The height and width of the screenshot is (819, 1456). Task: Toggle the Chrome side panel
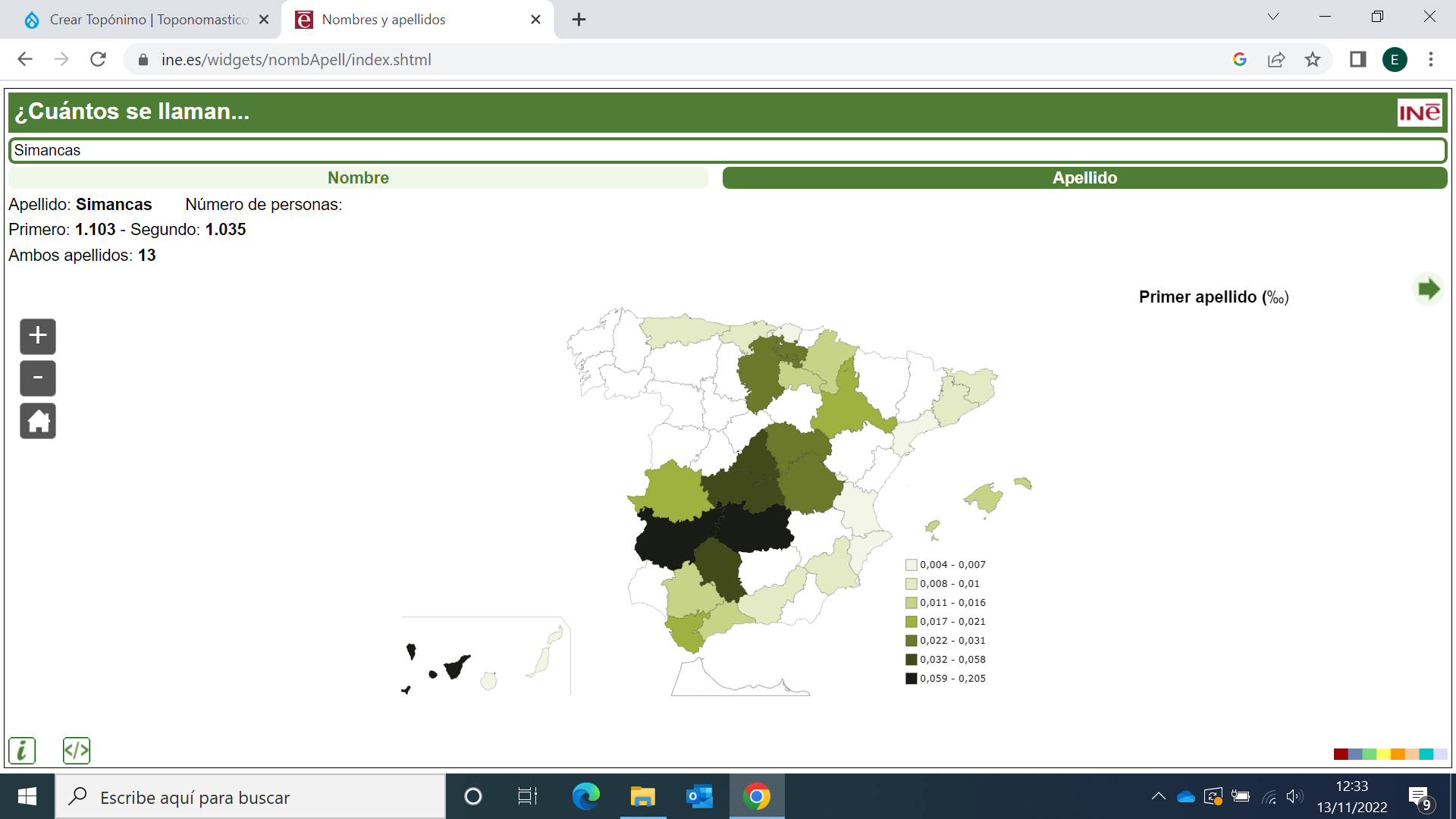(1357, 60)
